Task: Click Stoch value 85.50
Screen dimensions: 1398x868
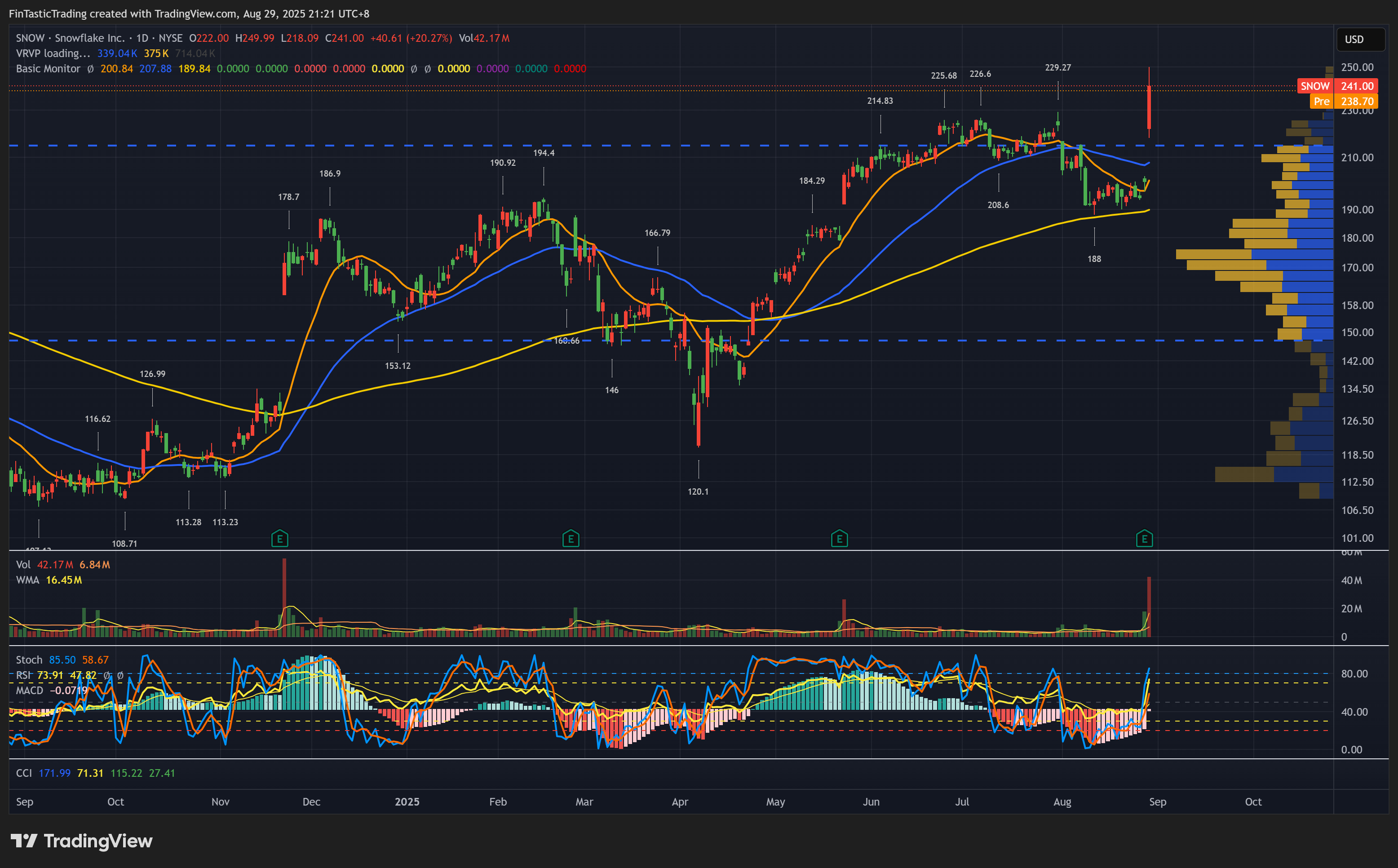Action: pos(62,660)
